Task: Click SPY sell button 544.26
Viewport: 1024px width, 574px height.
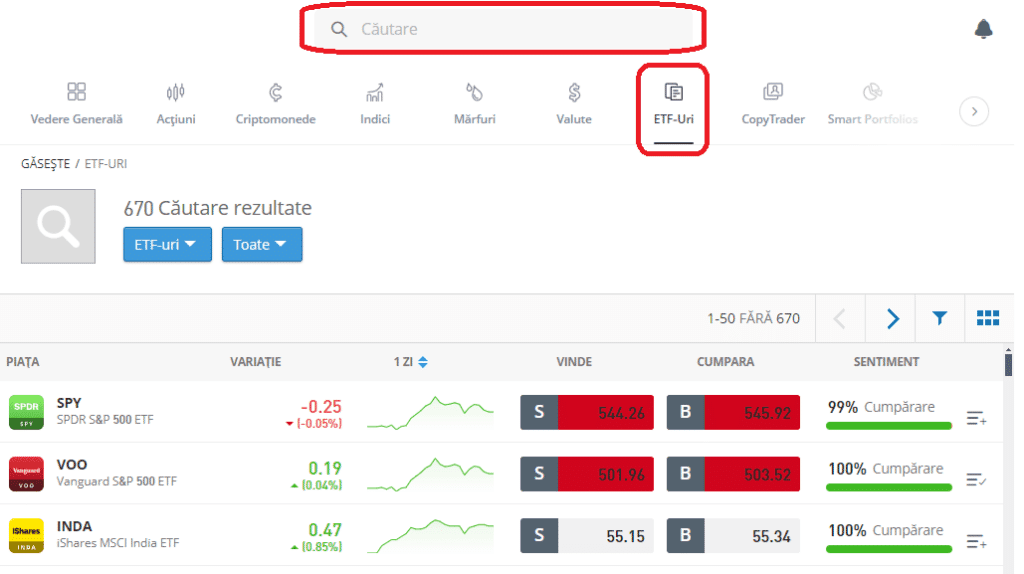Action: 586,412
